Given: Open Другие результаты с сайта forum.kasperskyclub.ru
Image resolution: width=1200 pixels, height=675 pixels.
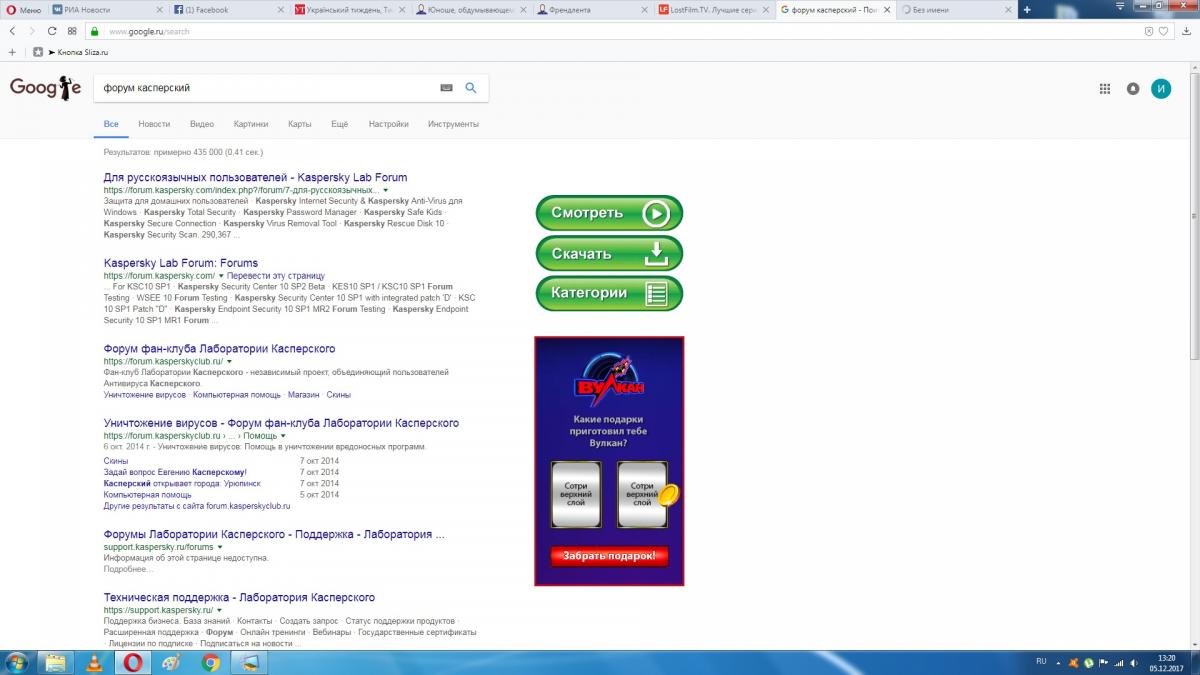Looking at the screenshot, I should pyautogui.click(x=197, y=506).
